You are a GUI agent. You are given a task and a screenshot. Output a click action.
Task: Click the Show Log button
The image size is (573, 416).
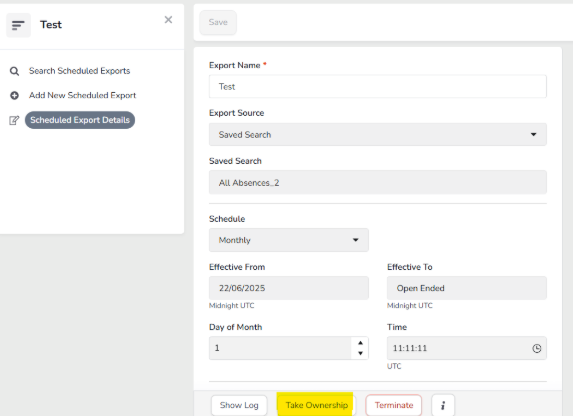[239, 405]
